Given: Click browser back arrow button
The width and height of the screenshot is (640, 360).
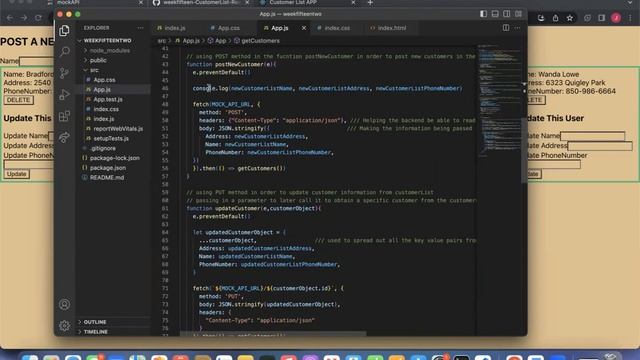Looking at the screenshot, I should tap(10, 18).
